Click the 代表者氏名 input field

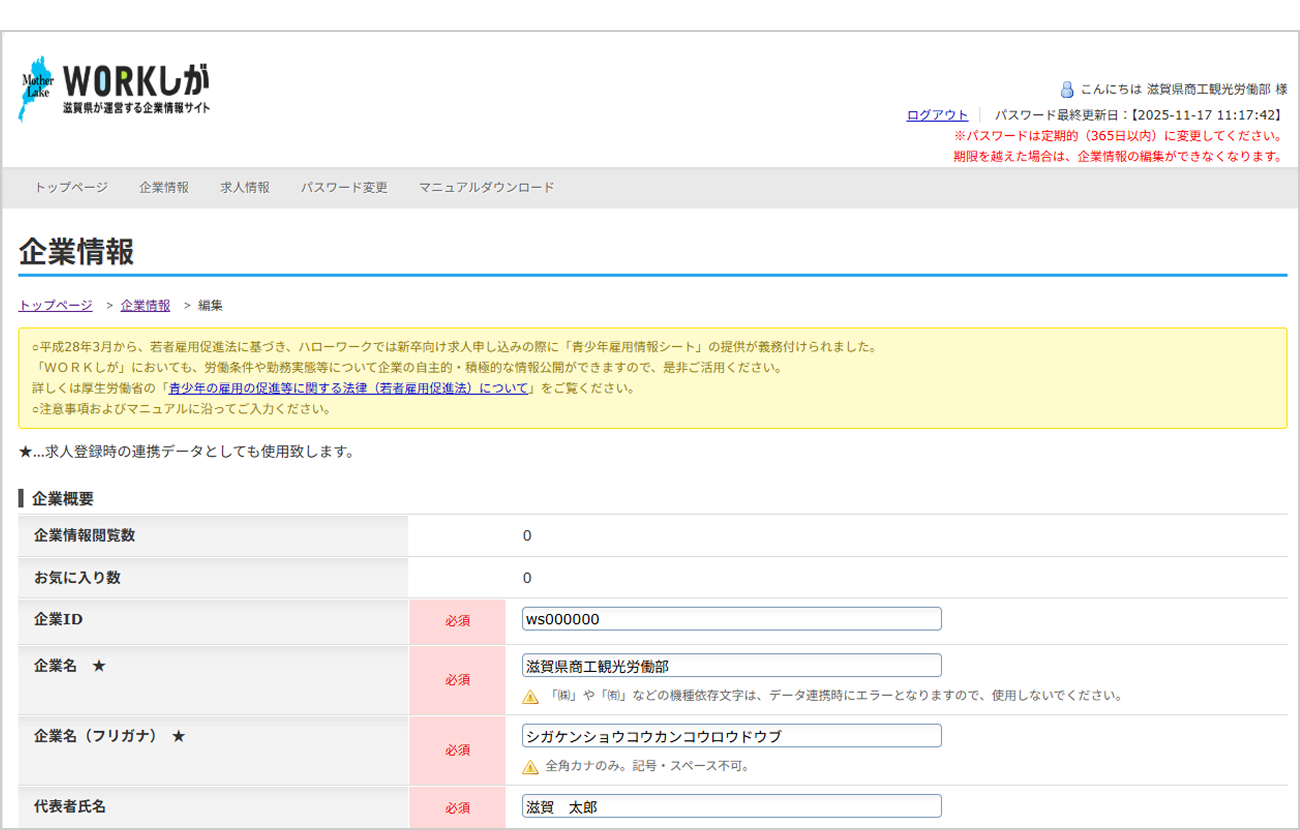click(731, 807)
